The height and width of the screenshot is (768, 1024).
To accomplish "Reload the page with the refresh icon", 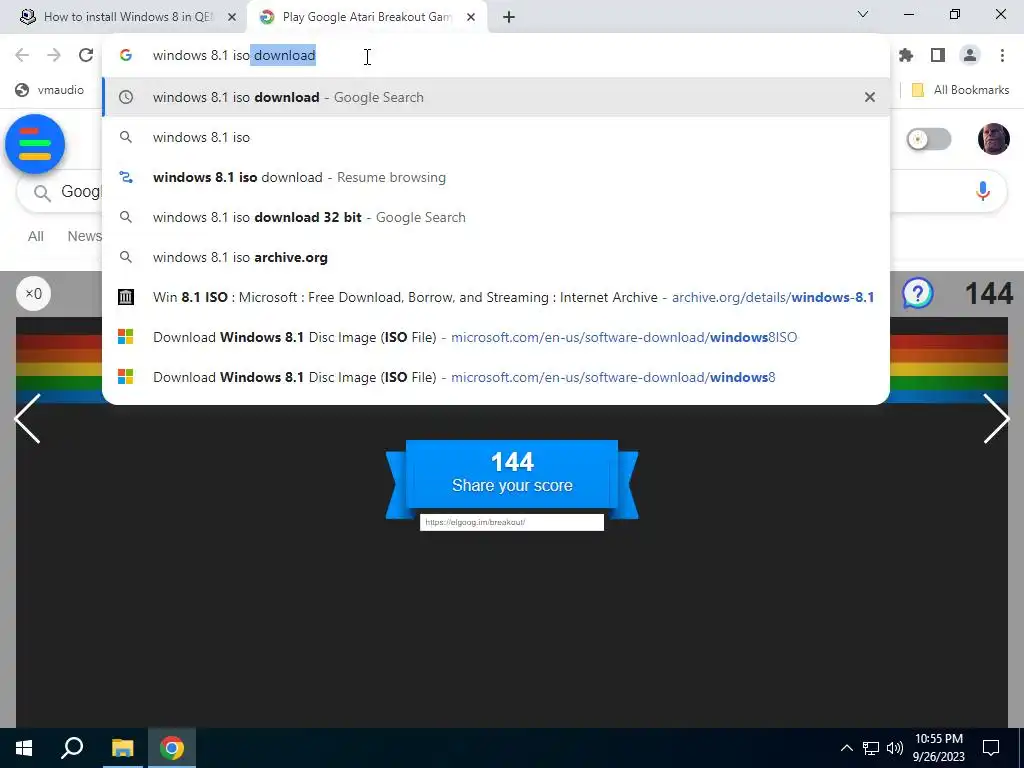I will click(86, 56).
